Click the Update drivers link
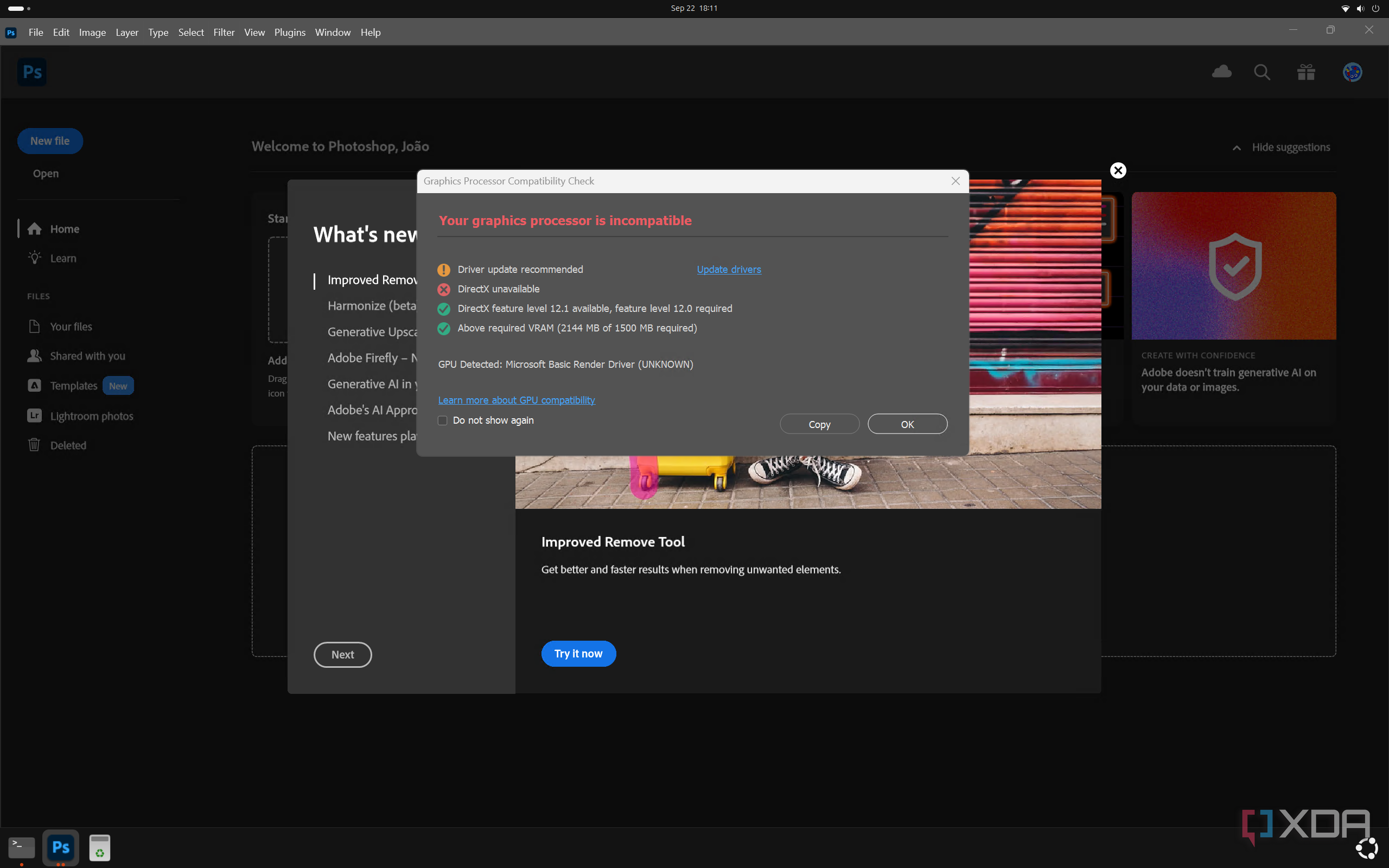This screenshot has width=1389, height=868. pyautogui.click(x=728, y=269)
